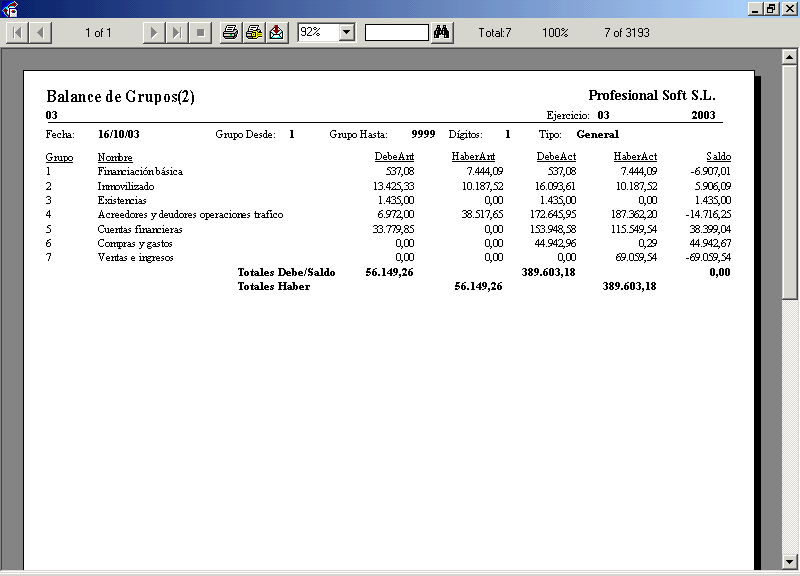Screen dimensions: 800x576
Task: Click the Saldo column header
Action: pyautogui.click(x=718, y=157)
